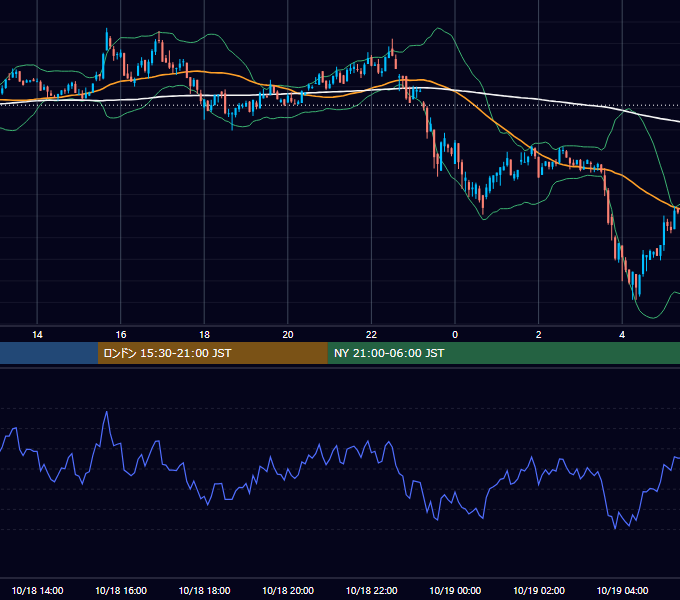Click the 10/19 04:00 time label
The width and height of the screenshot is (680, 600).
622,590
